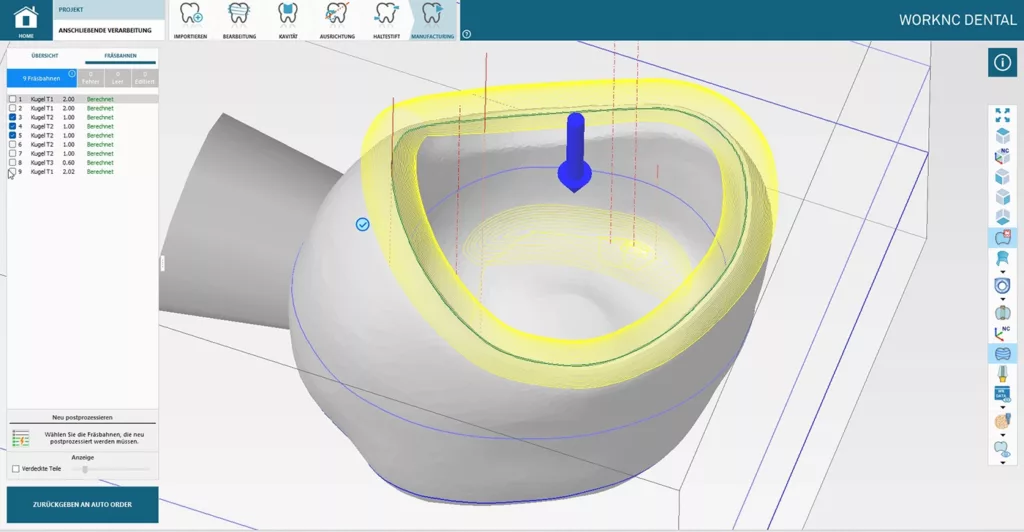The width and height of the screenshot is (1024, 532).
Task: Click the textured material icon
Action: click(1002, 421)
